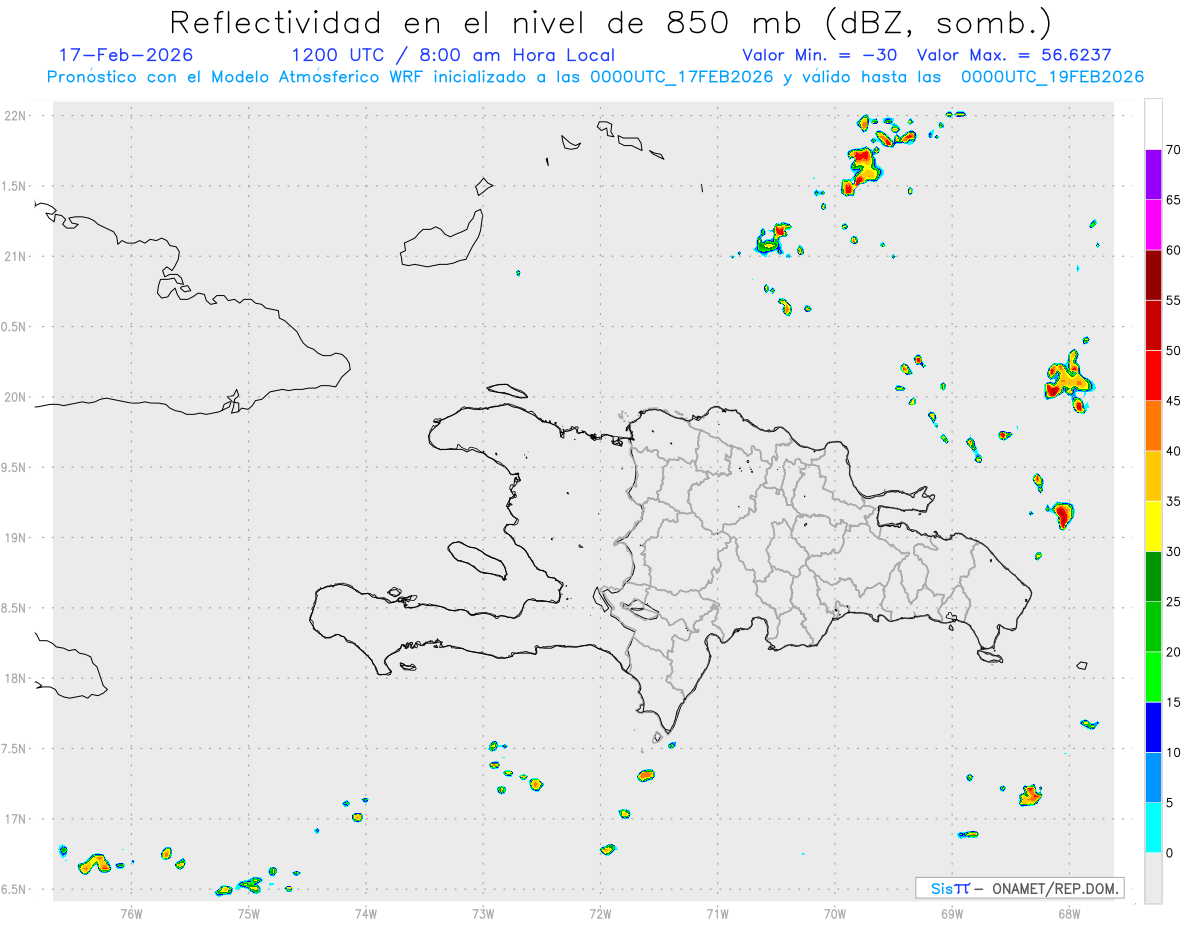Click the colorbar value "30"
This screenshot has height=927, width=1200.
pos(1174,552)
